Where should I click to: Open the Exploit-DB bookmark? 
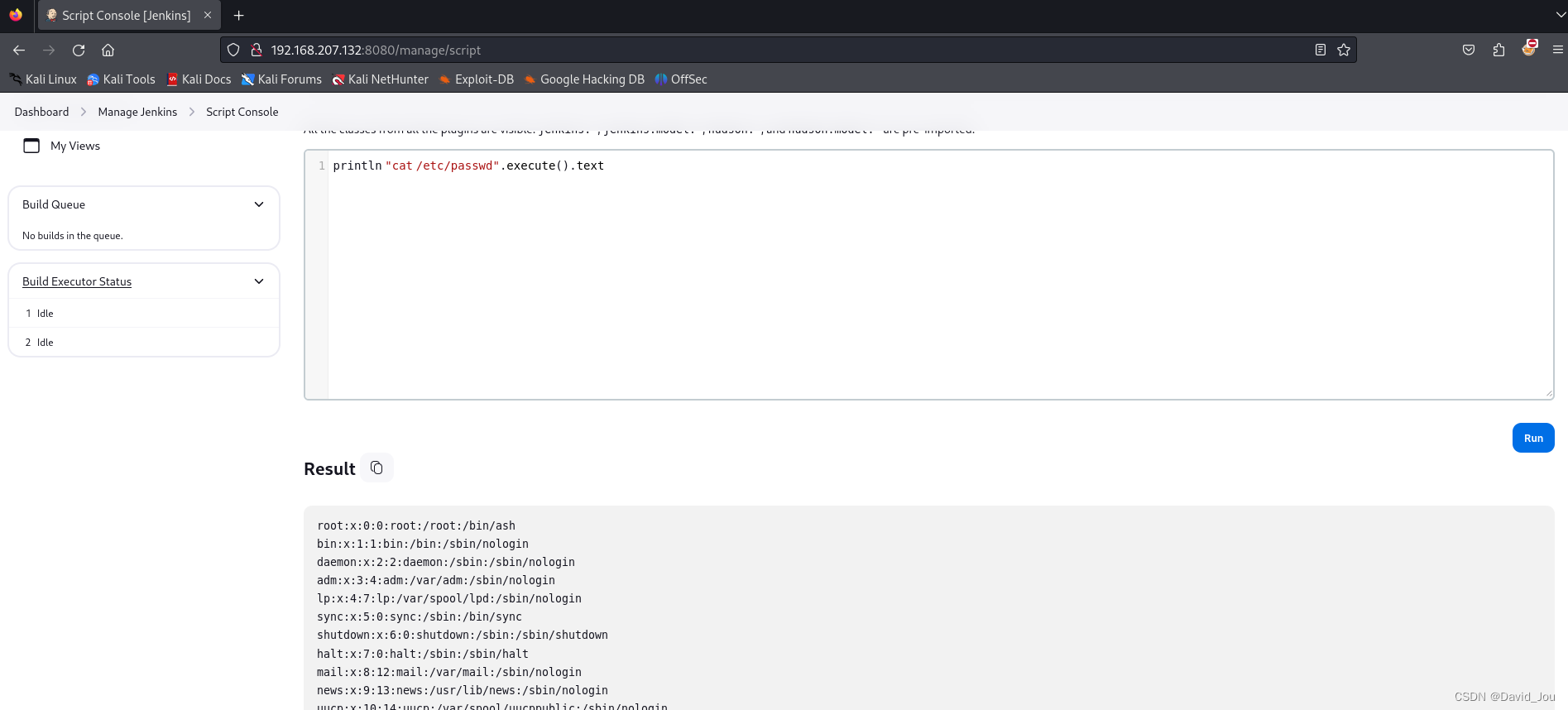click(x=476, y=79)
